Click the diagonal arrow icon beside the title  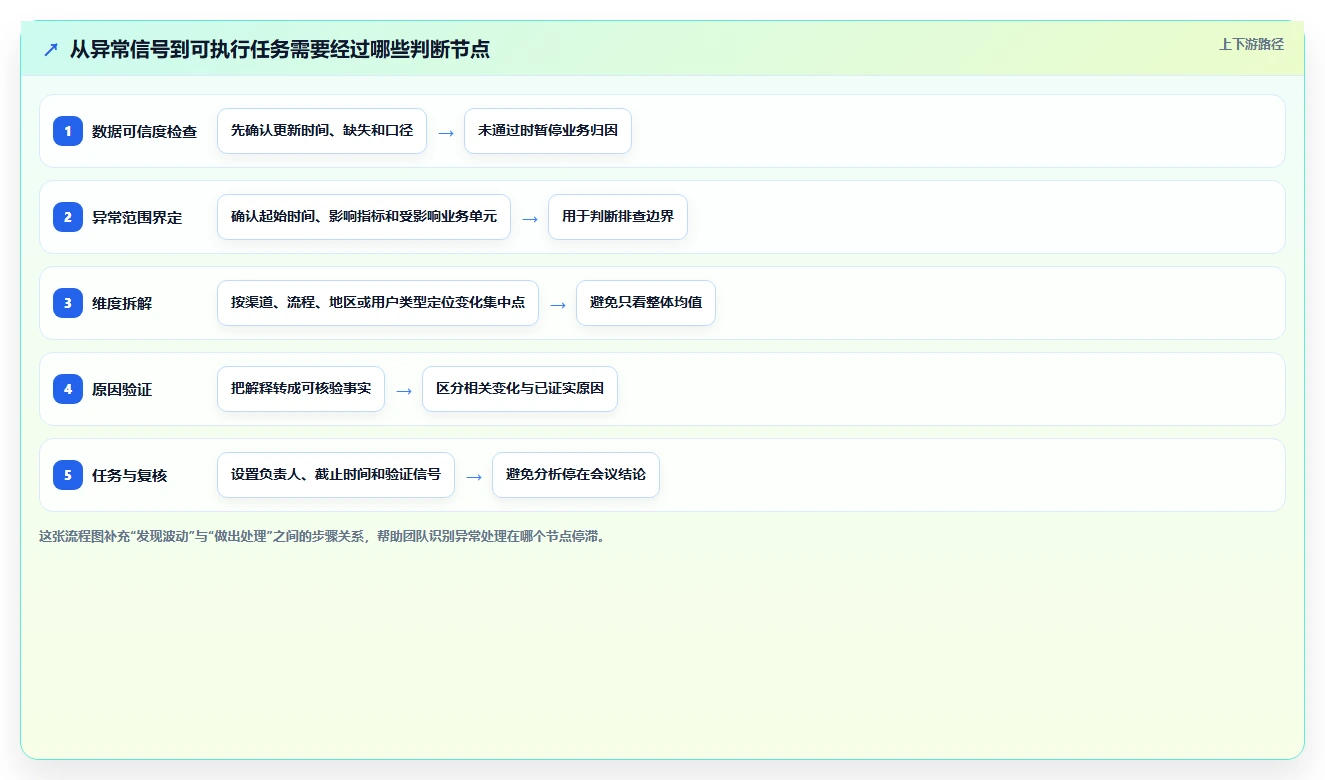coord(51,49)
